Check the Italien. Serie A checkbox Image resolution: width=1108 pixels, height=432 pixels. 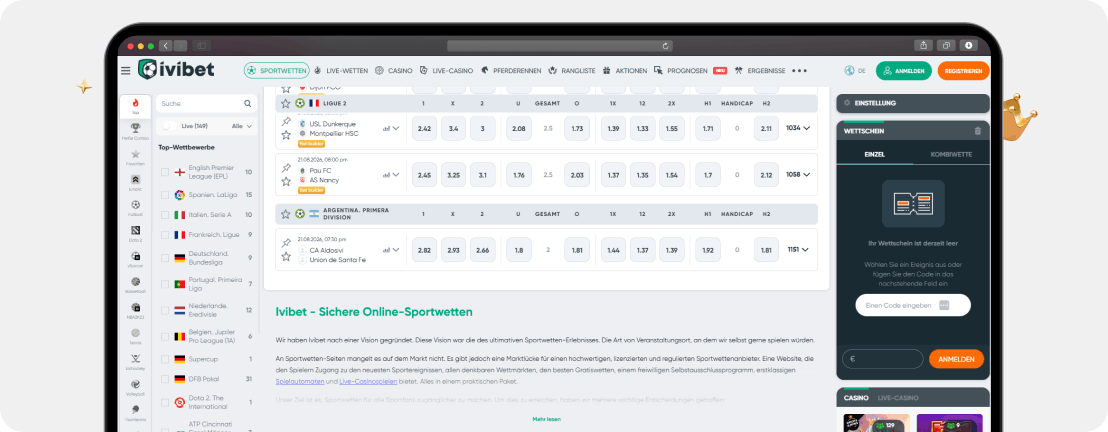pyautogui.click(x=165, y=214)
